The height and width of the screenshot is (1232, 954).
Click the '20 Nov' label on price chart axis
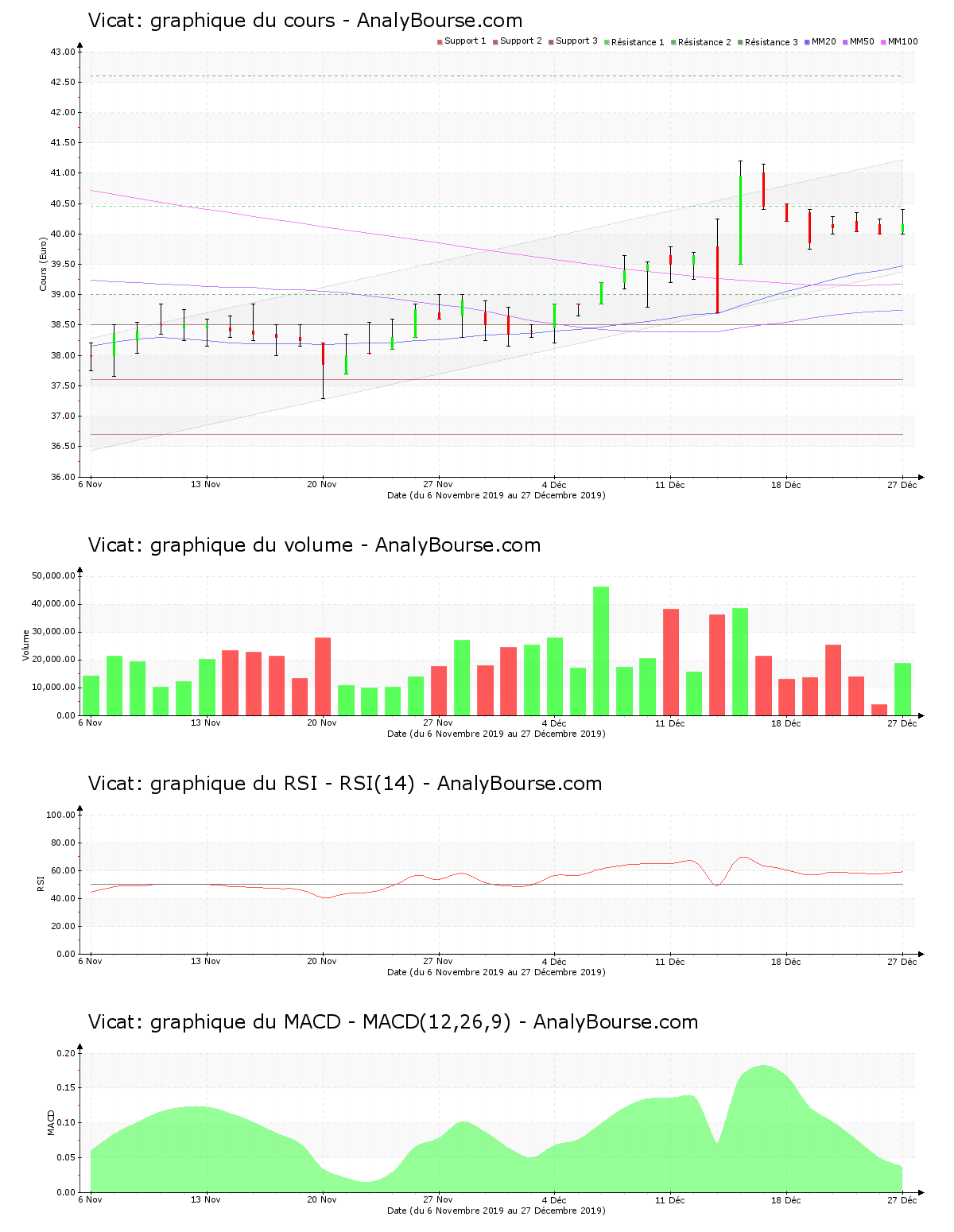coord(322,484)
